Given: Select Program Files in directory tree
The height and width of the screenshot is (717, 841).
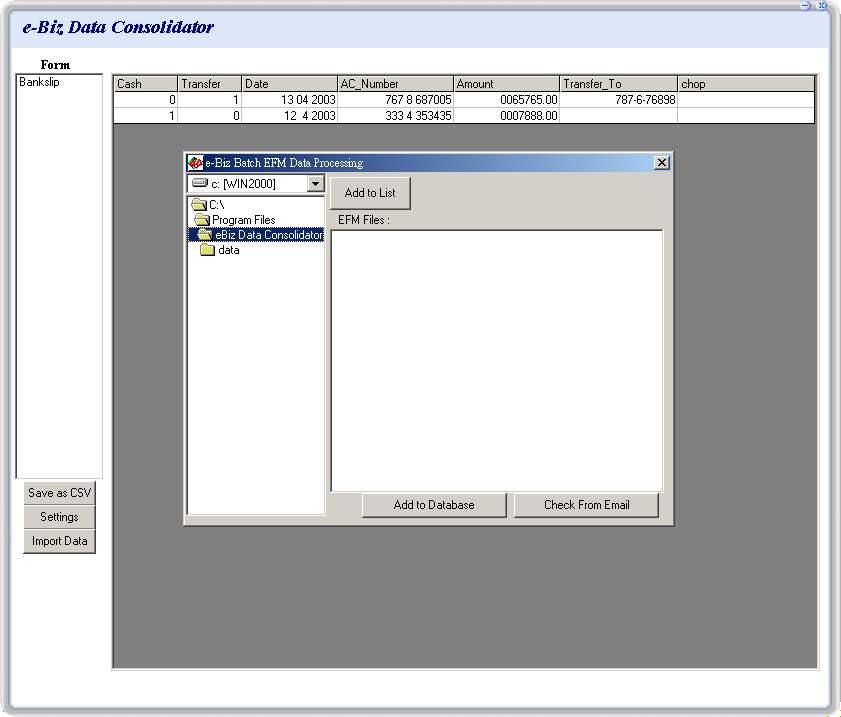Looking at the screenshot, I should coord(243,220).
